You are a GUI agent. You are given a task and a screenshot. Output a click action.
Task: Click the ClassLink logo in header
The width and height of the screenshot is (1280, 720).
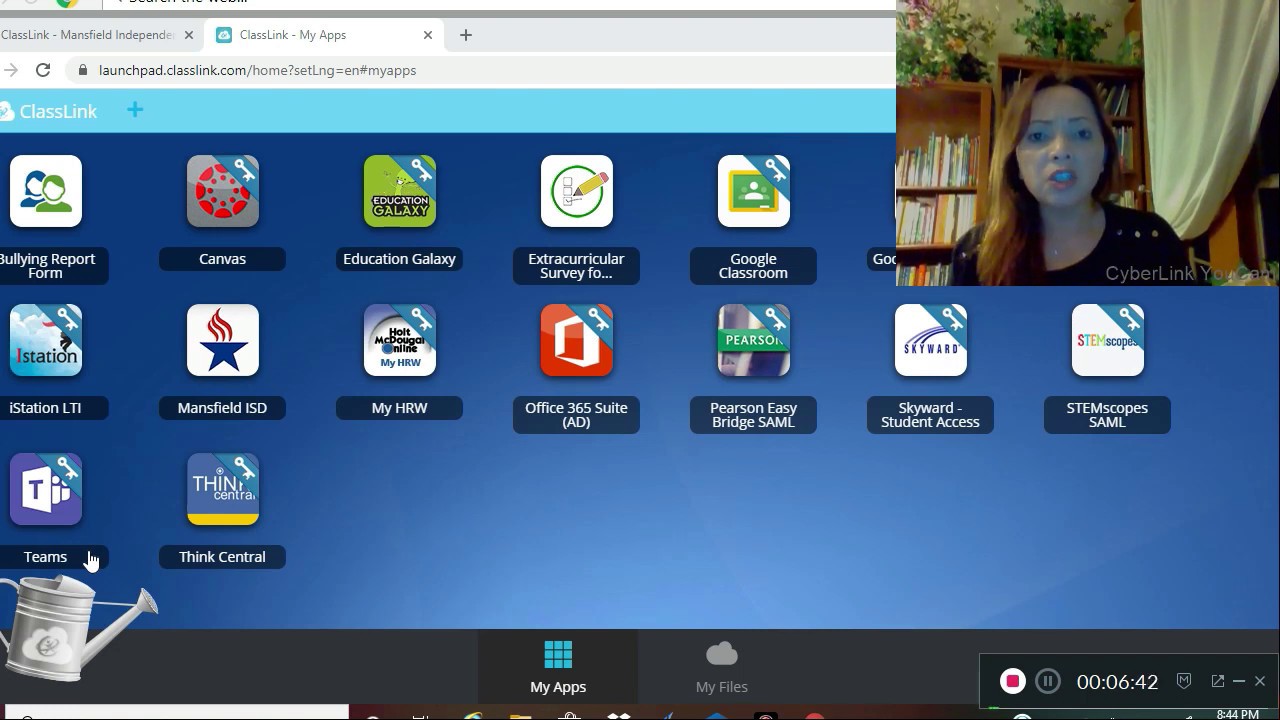(49, 111)
